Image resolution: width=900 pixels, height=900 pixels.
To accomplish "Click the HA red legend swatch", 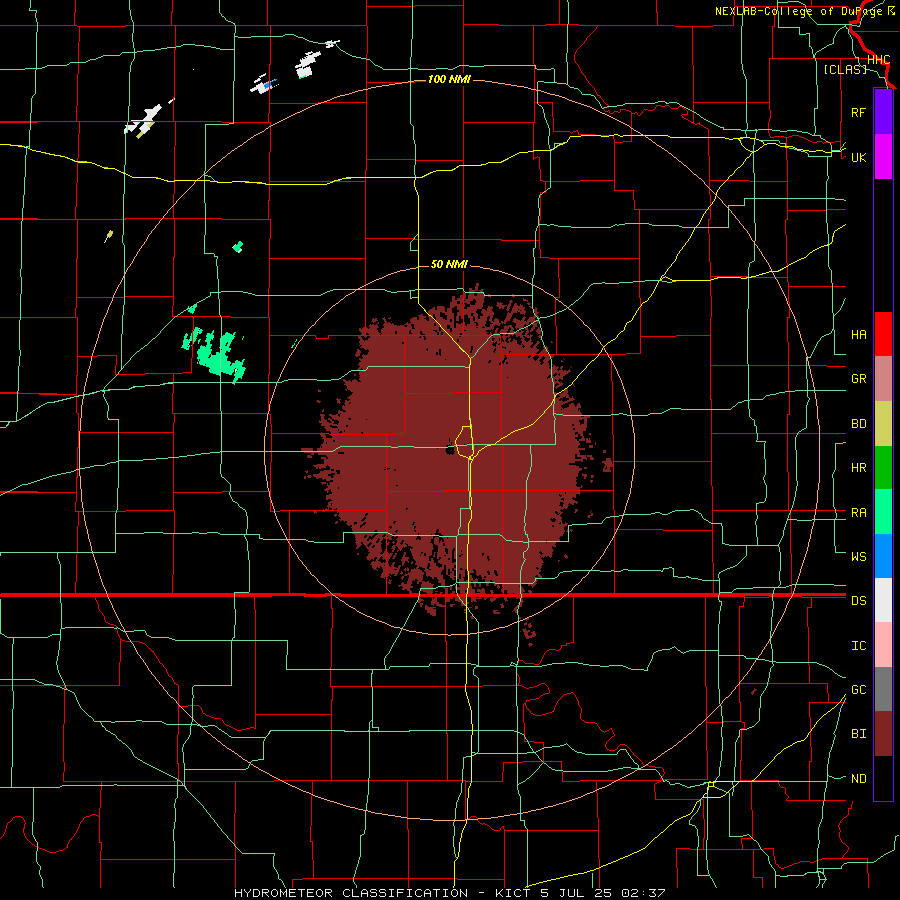I will click(883, 334).
